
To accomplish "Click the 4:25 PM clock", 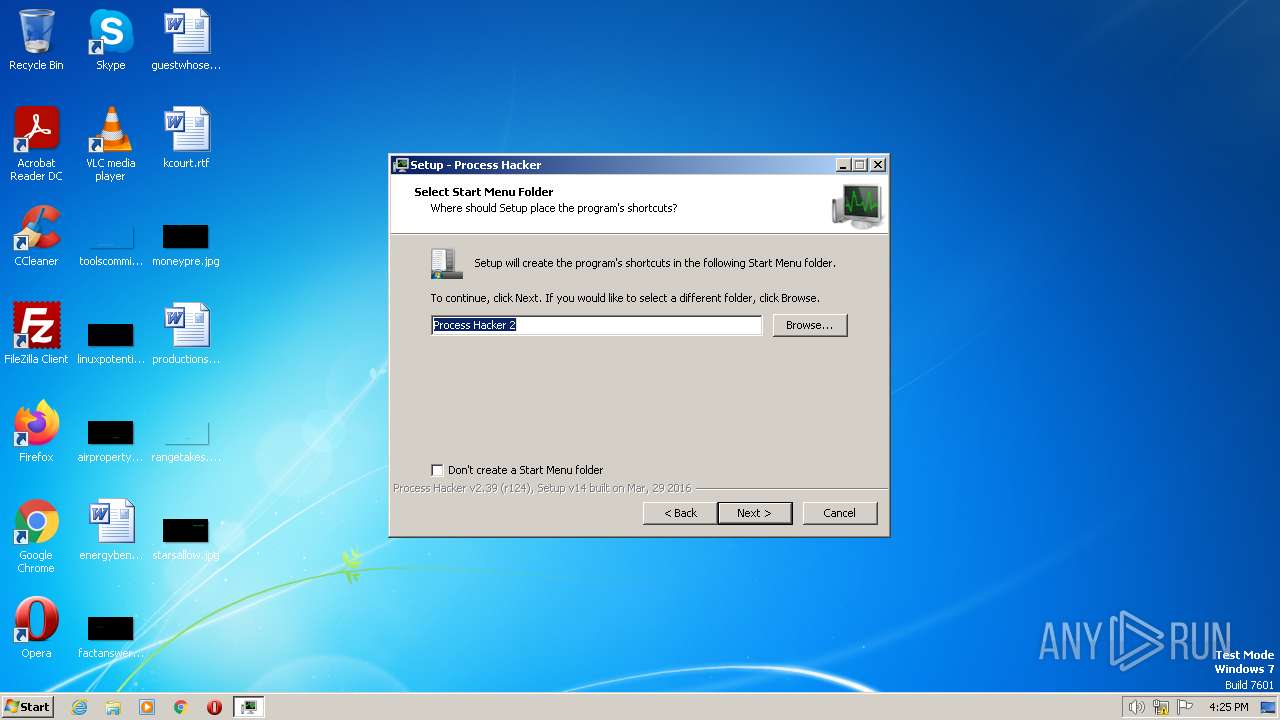I will 1229,707.
